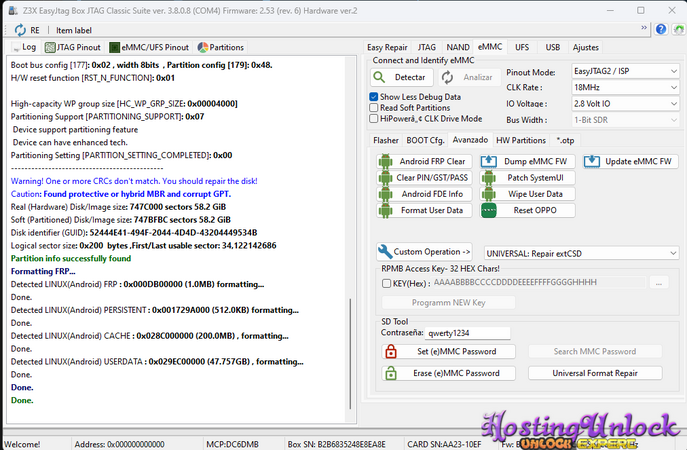687x450 pixels.
Task: Click the Dump eMMC FW icon
Action: click(488, 161)
